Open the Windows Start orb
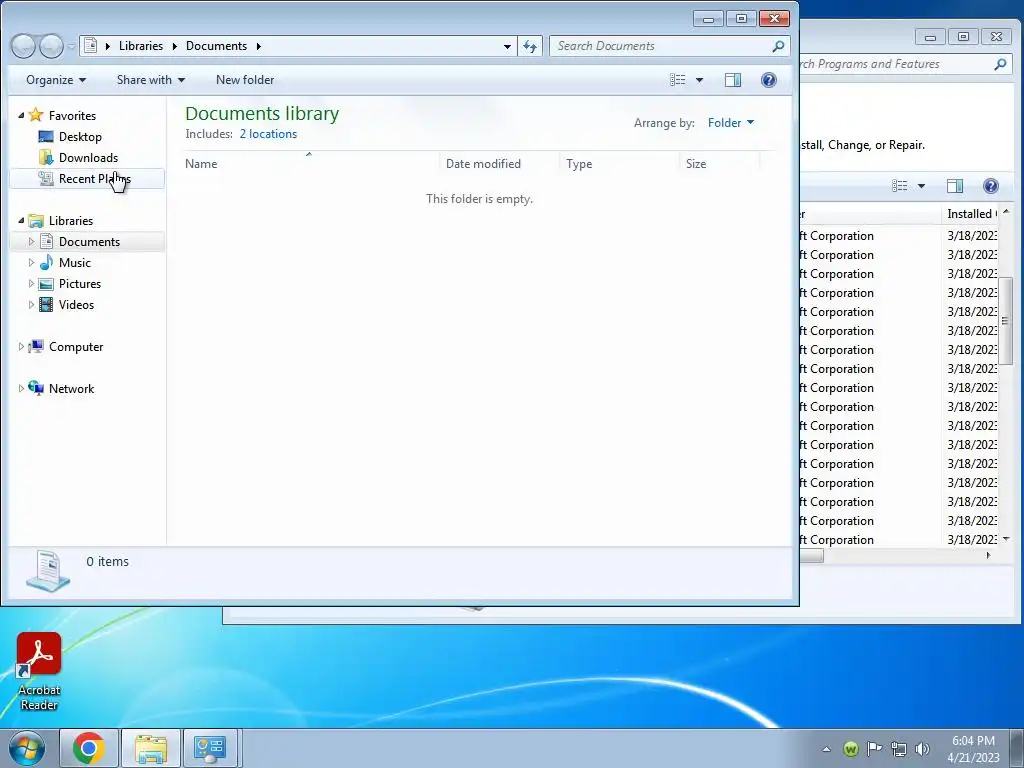The image size is (1024, 768). [27, 748]
